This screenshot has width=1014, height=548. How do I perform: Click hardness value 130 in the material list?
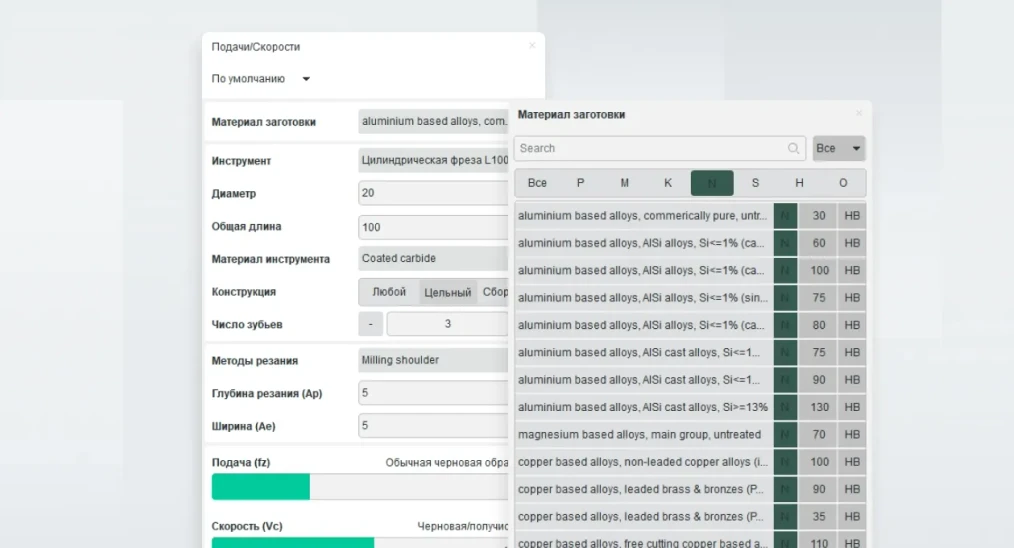click(819, 408)
